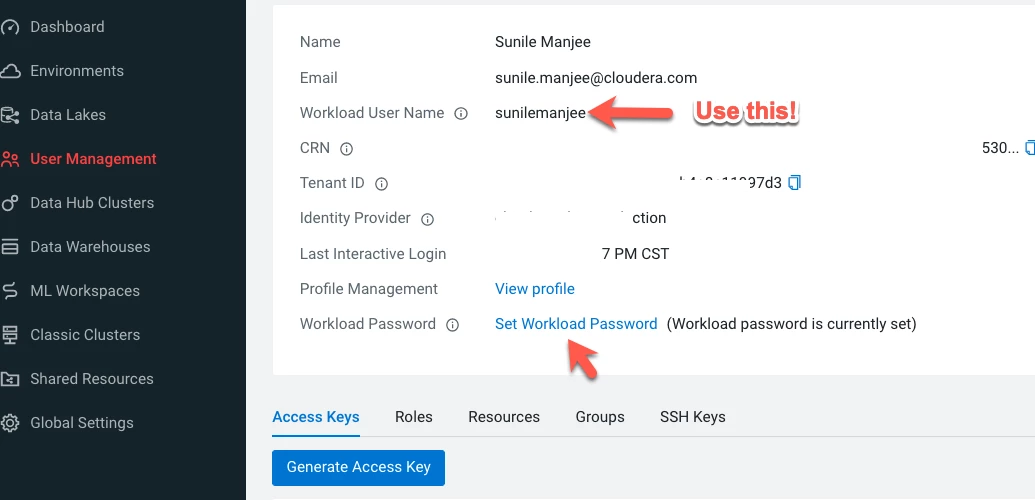Click the Generate Access Key button
Screen dimensions: 1035x500
click(x=358, y=468)
